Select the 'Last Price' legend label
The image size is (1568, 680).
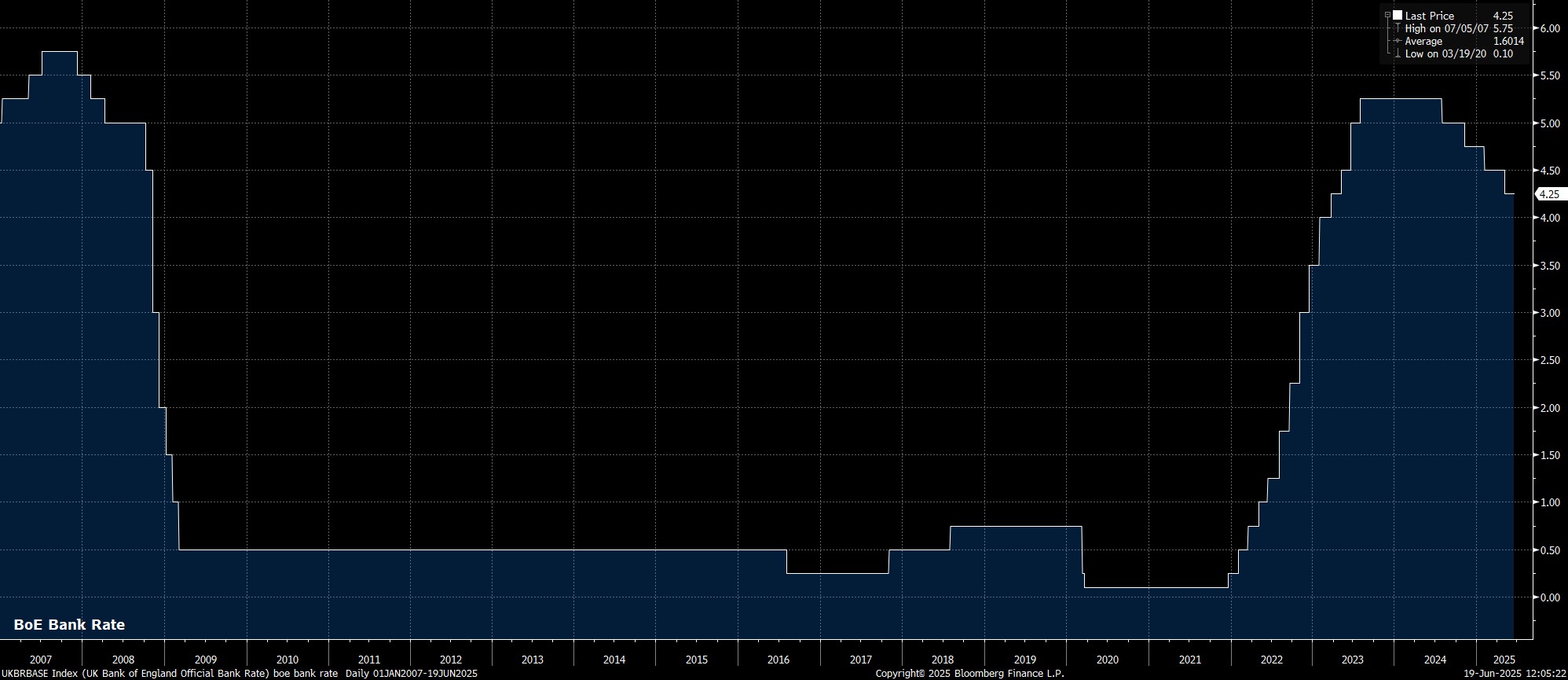pos(1429,16)
